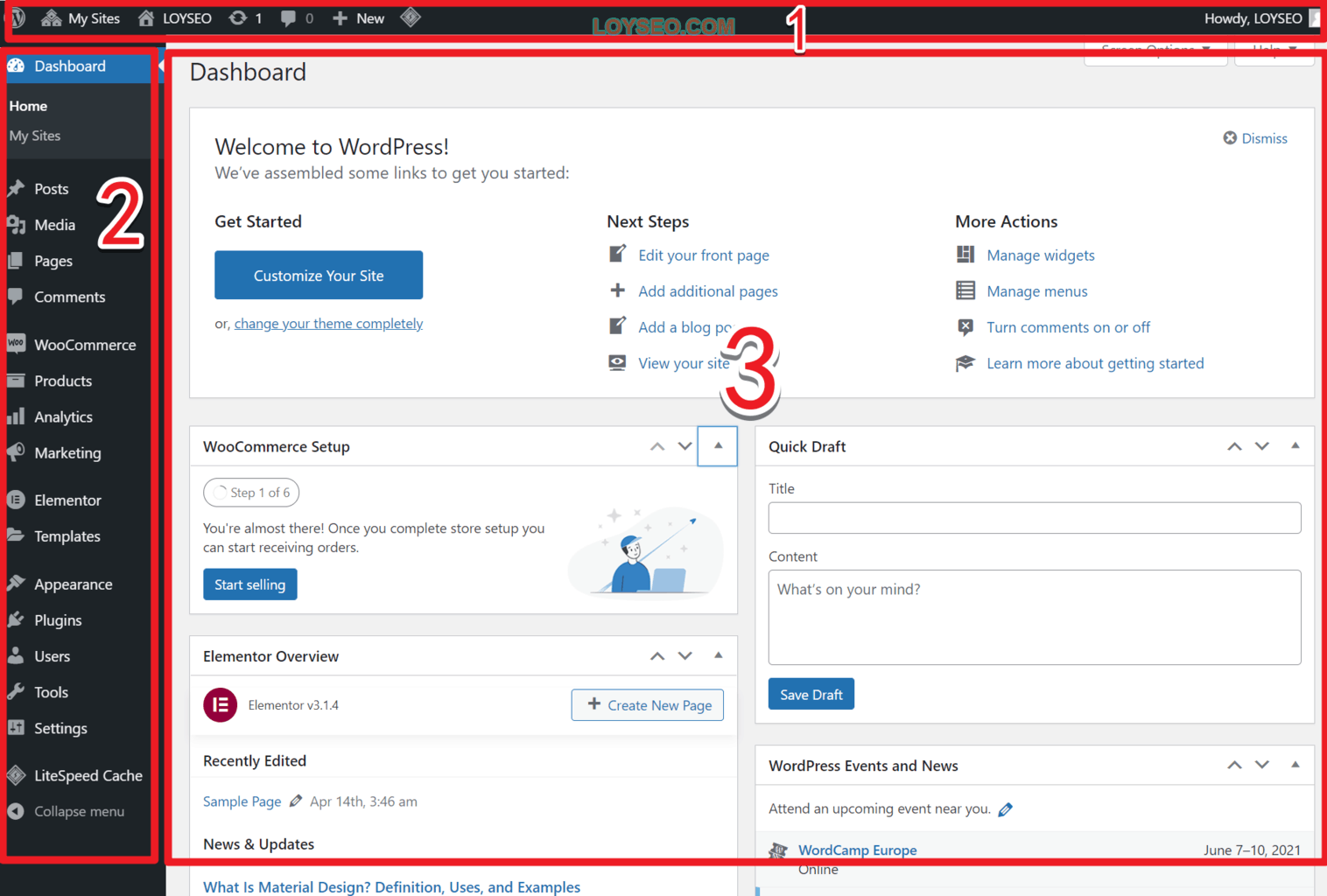Click Manage menus link
1327x896 pixels.
click(1037, 291)
